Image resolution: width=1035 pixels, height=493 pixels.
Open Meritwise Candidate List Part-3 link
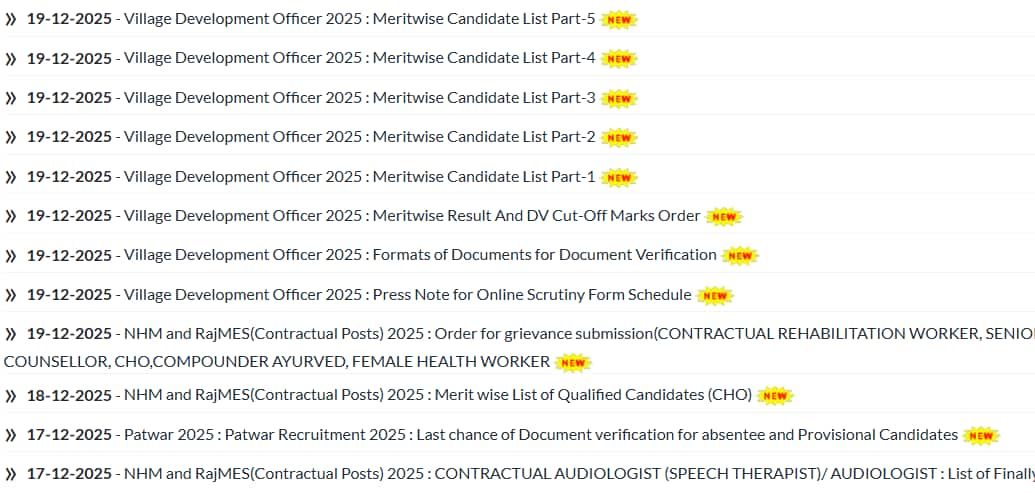[x=360, y=98]
